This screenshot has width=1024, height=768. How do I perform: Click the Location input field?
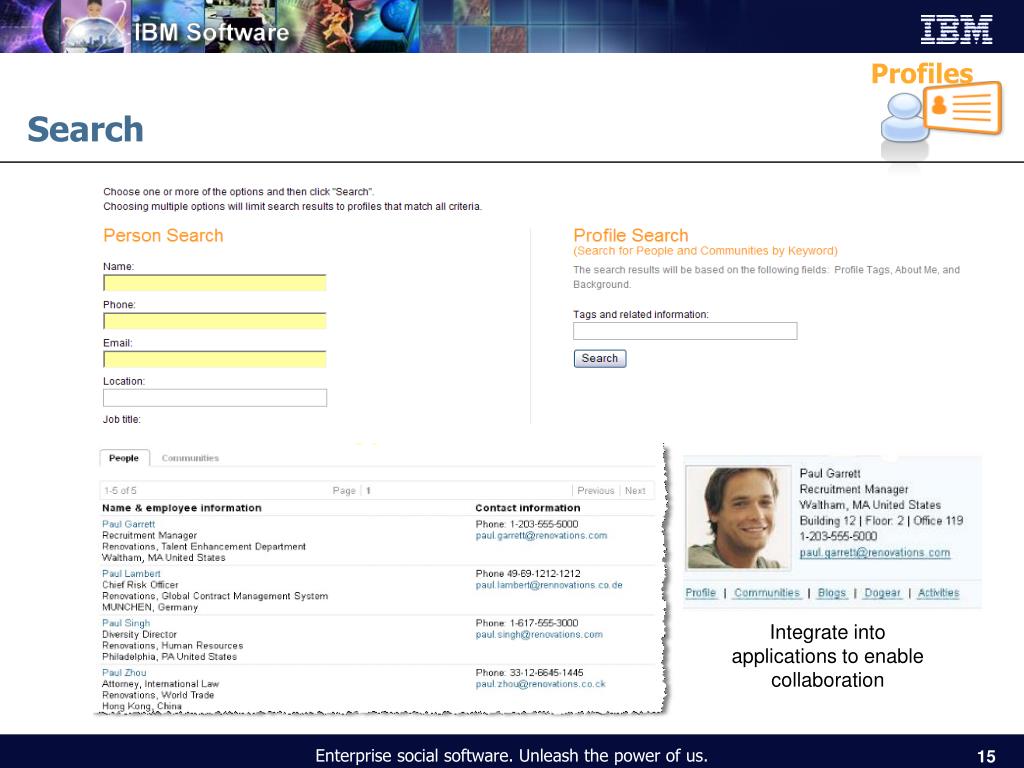click(215, 398)
